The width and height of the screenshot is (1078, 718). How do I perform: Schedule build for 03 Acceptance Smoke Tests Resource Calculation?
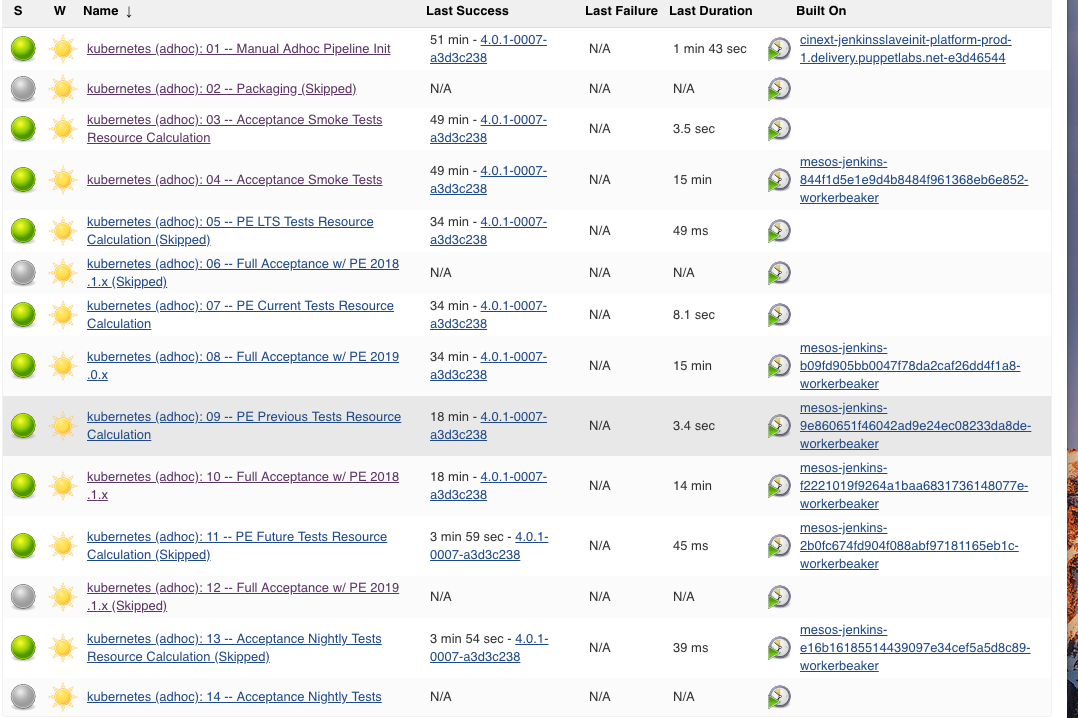coord(779,129)
